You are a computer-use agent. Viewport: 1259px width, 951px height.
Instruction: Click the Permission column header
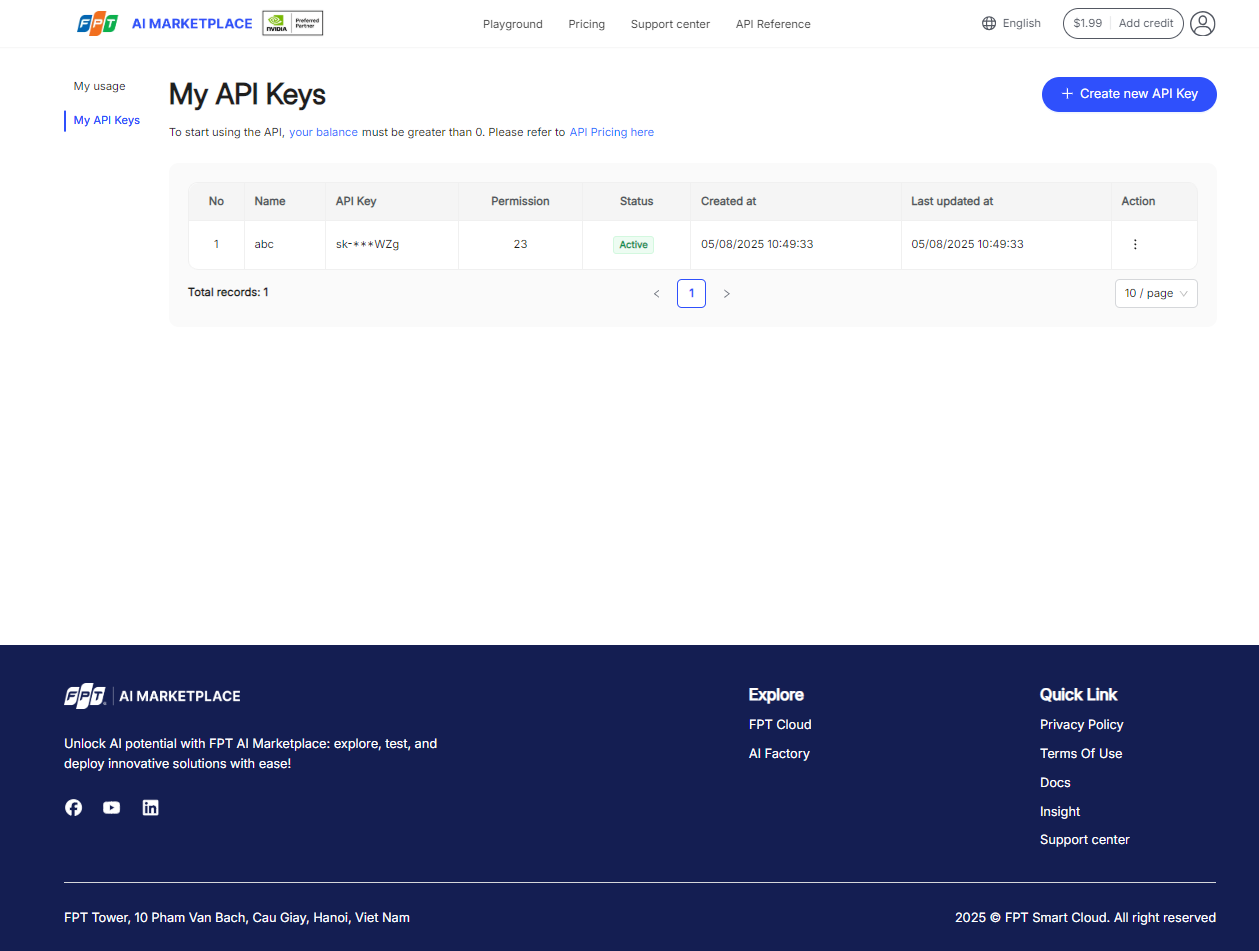click(x=520, y=201)
